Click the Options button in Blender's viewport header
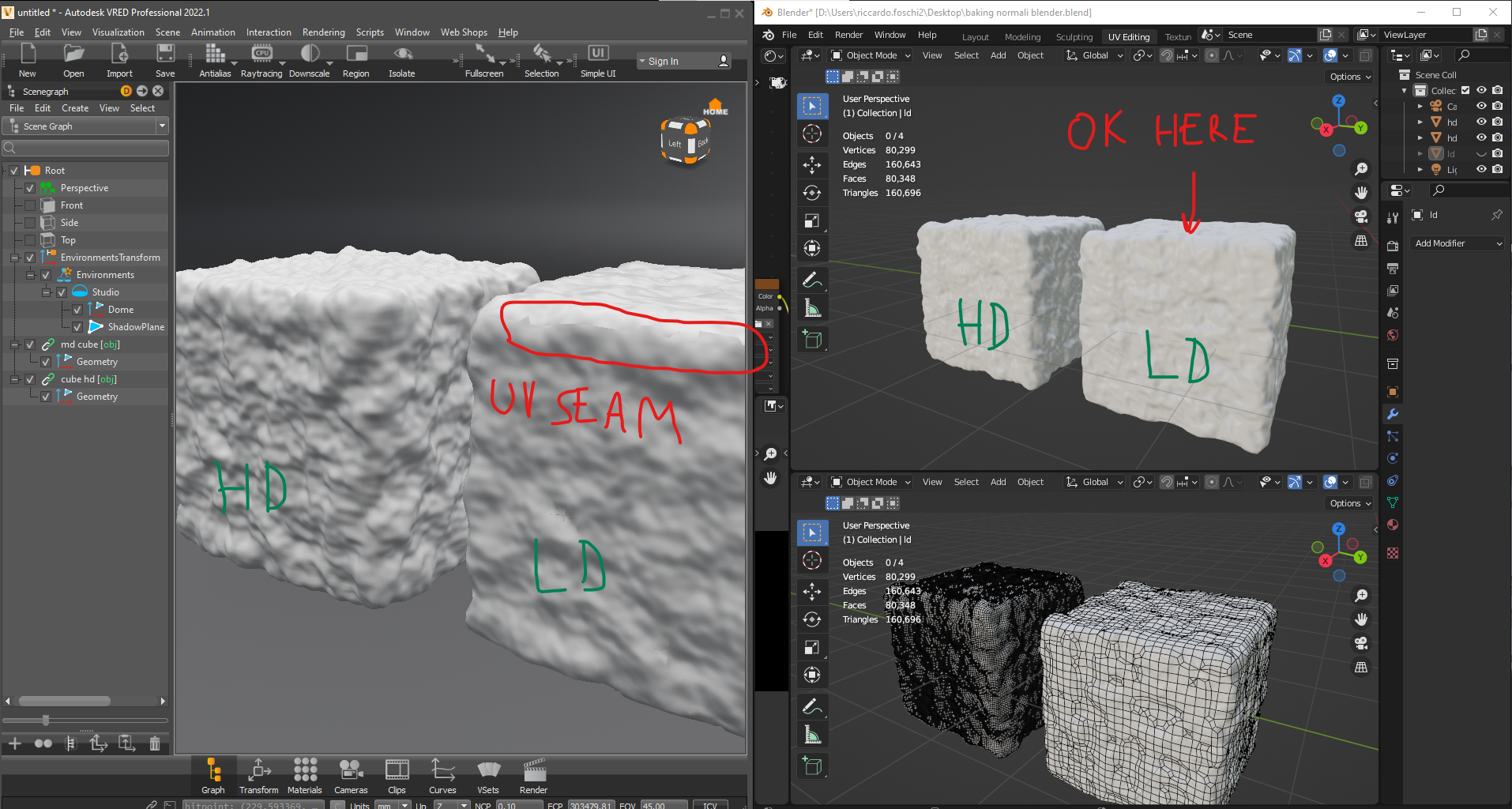Image resolution: width=1512 pixels, height=809 pixels. 1348,76
